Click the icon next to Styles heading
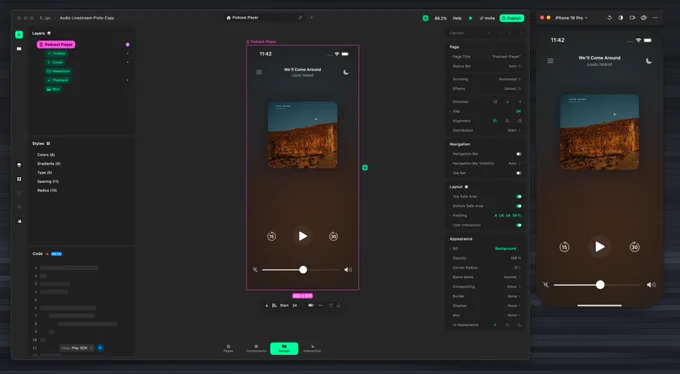680x374 pixels. [x=48, y=143]
